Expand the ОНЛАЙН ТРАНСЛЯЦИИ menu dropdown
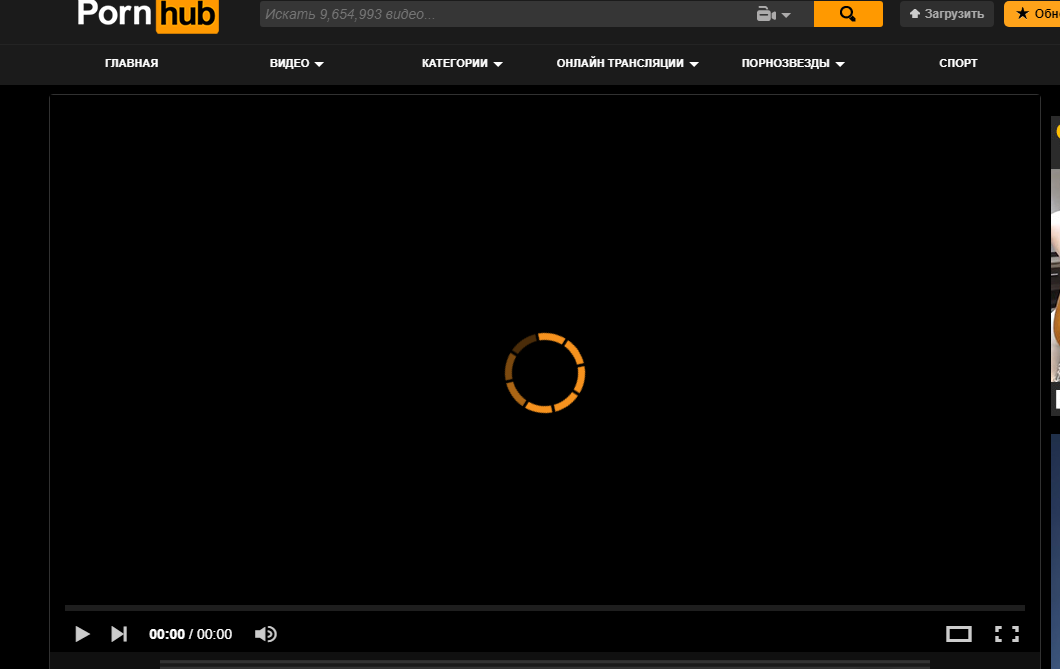The image size is (1060, 669). [x=627, y=63]
